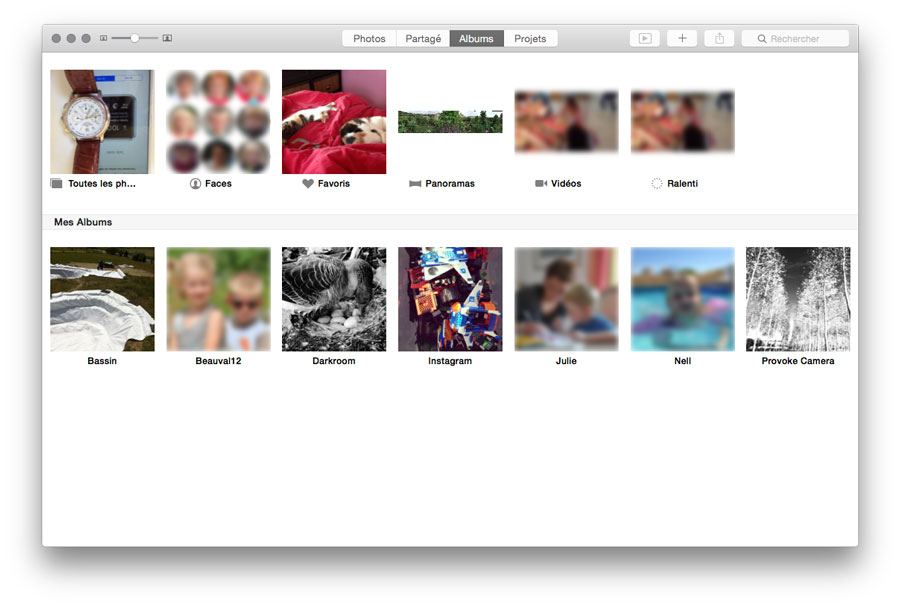
Task: Click the video camera icon beside Vidéos
Action: pyautogui.click(x=541, y=184)
